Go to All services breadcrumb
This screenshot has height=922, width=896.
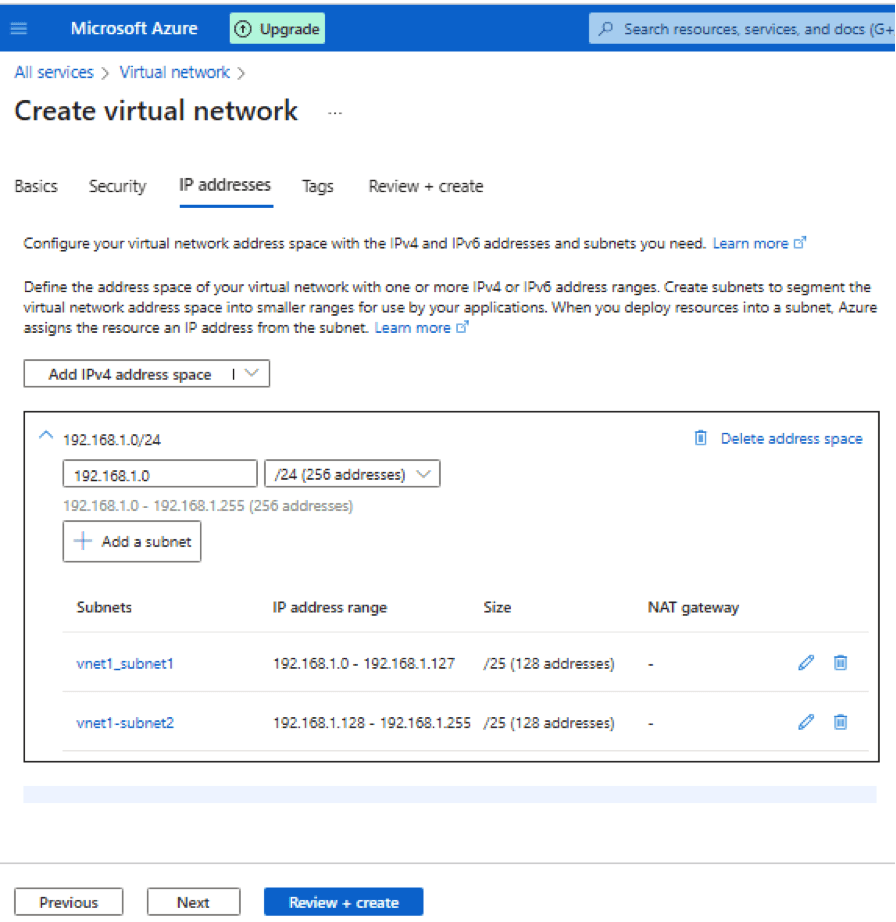[54, 72]
